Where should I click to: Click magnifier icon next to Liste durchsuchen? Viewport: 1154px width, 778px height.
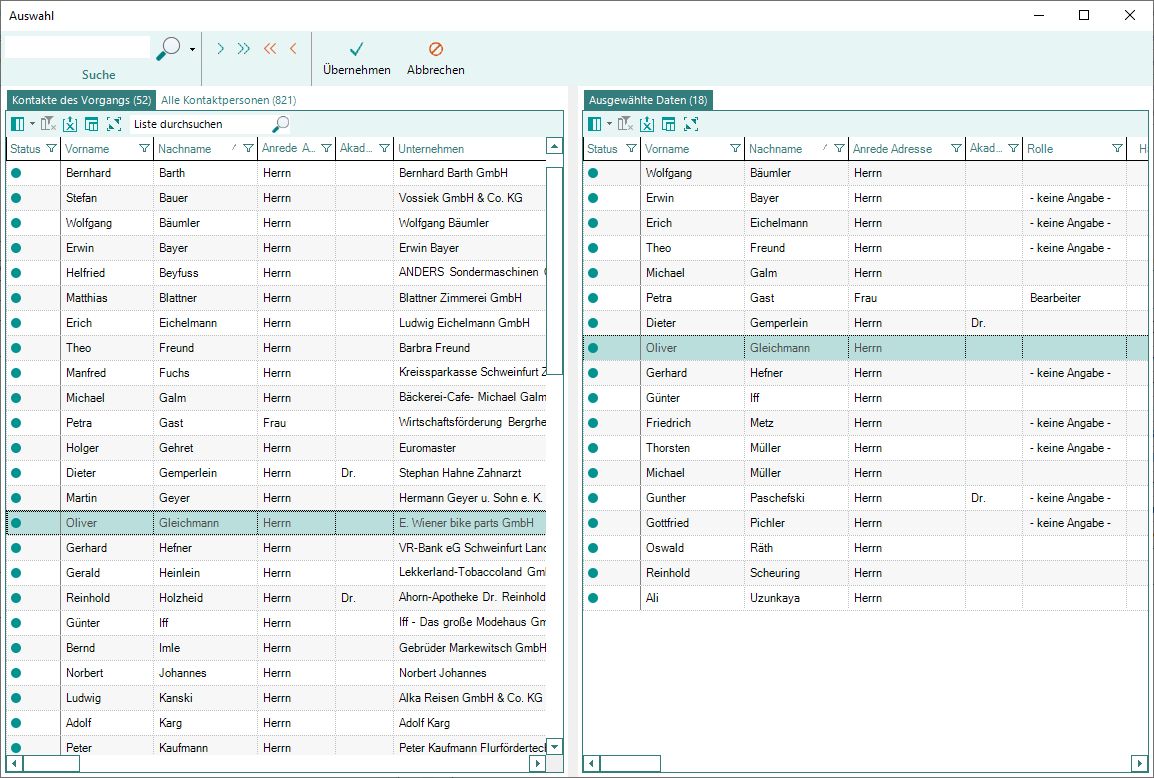click(281, 124)
